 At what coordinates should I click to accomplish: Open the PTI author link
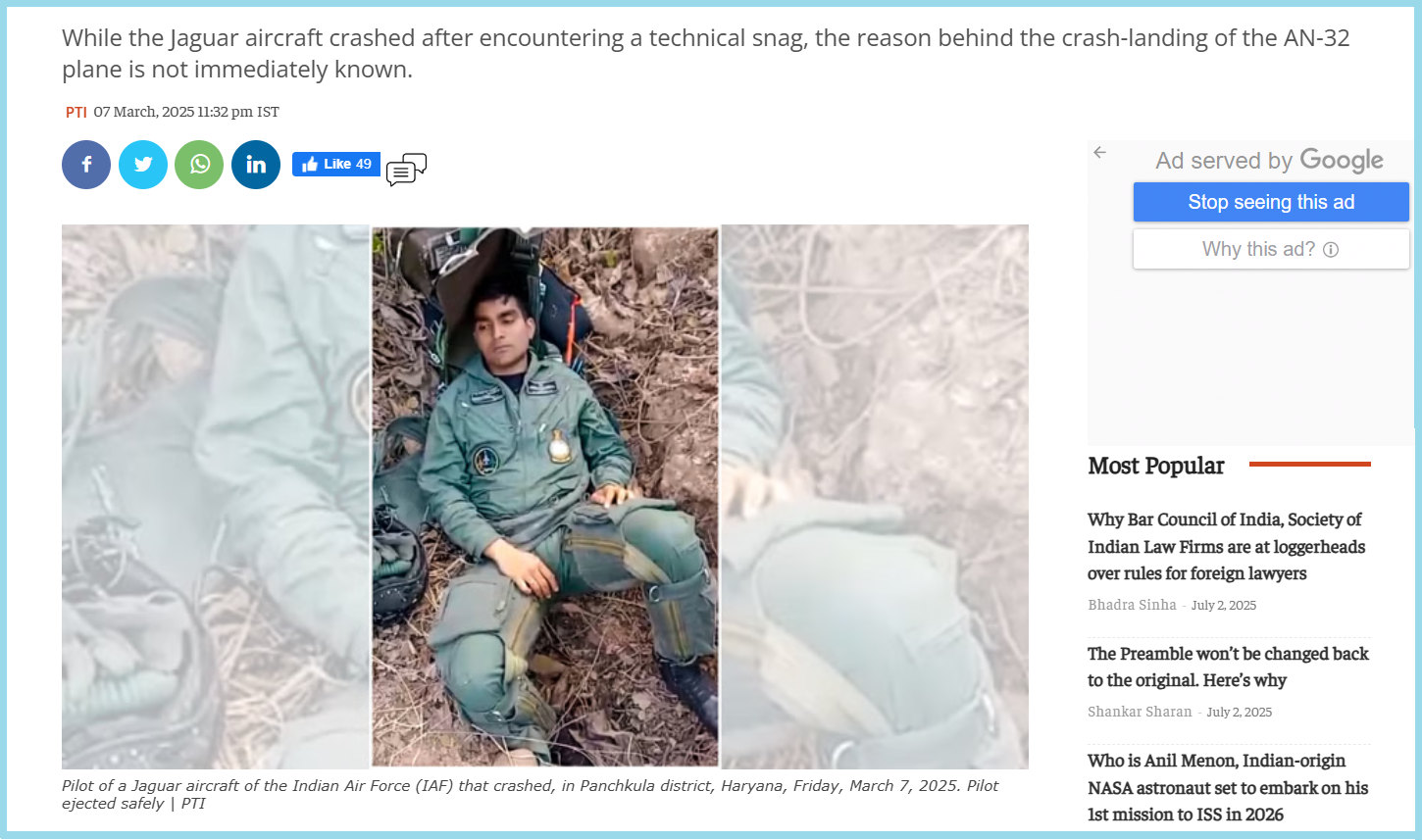[76, 112]
